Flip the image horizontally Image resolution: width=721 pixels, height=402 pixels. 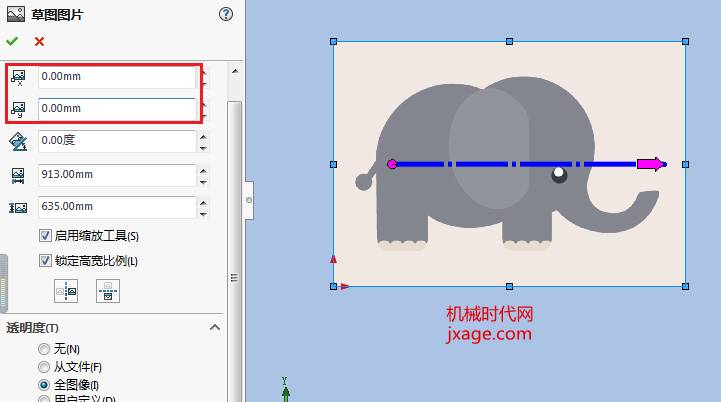(66, 291)
